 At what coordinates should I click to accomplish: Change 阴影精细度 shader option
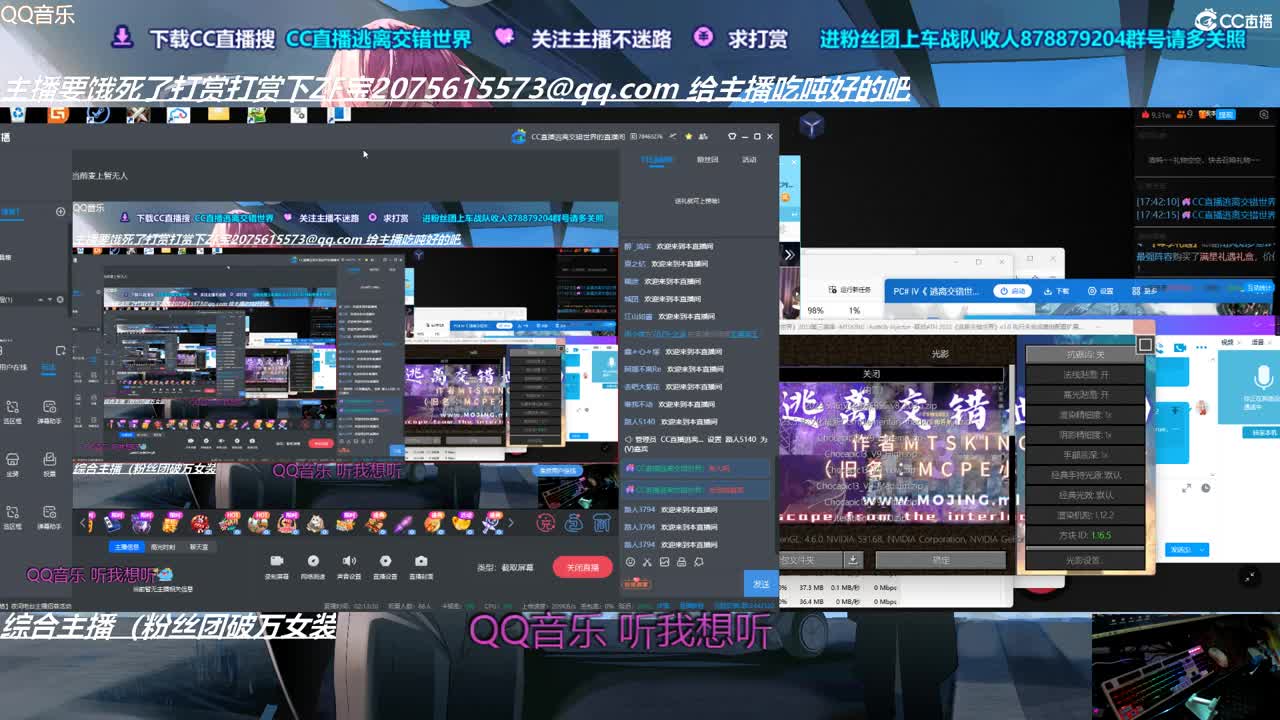[x=1084, y=435]
